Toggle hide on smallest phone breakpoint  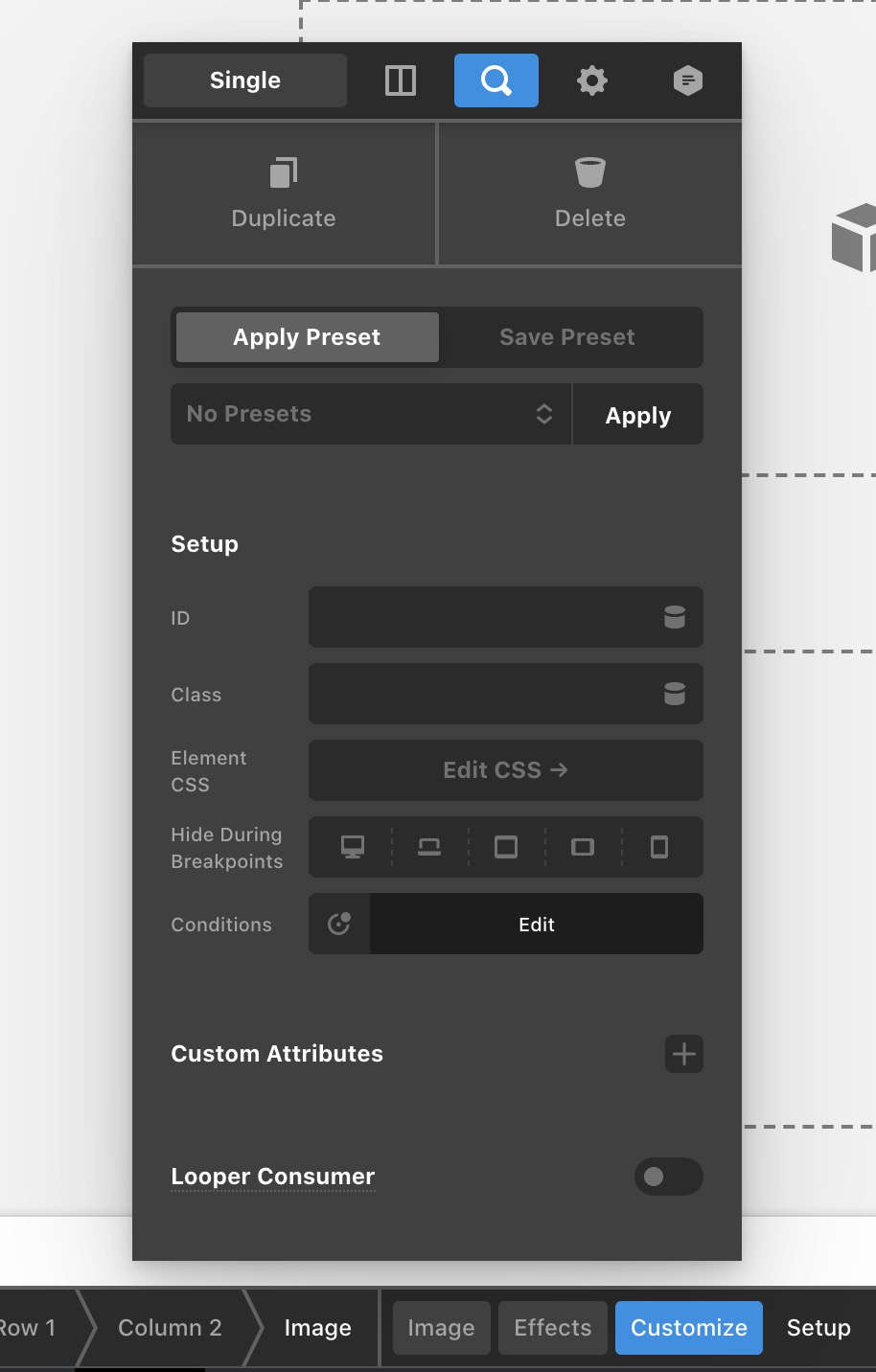(659, 847)
